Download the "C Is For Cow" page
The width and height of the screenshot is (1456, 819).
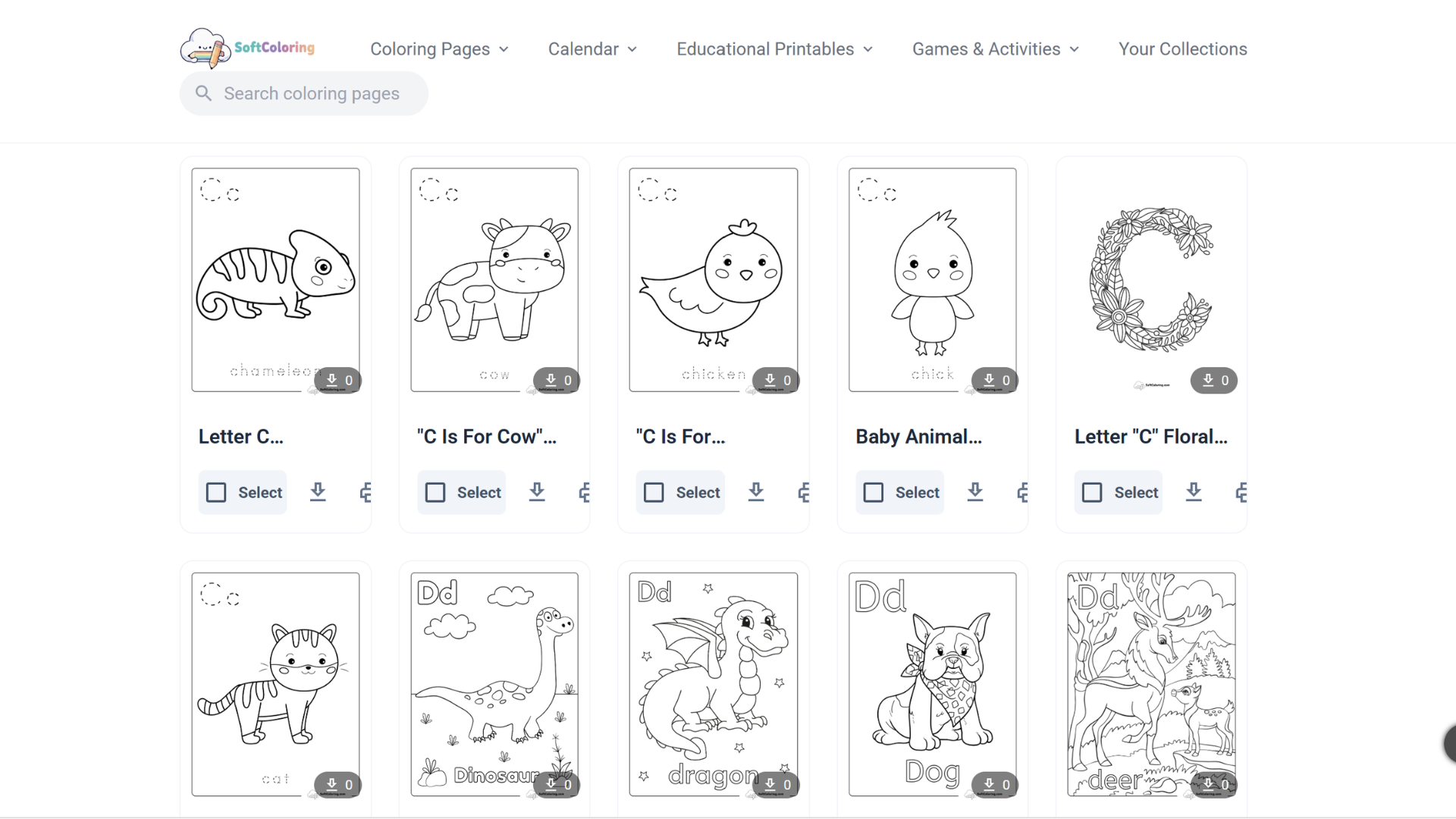click(537, 492)
